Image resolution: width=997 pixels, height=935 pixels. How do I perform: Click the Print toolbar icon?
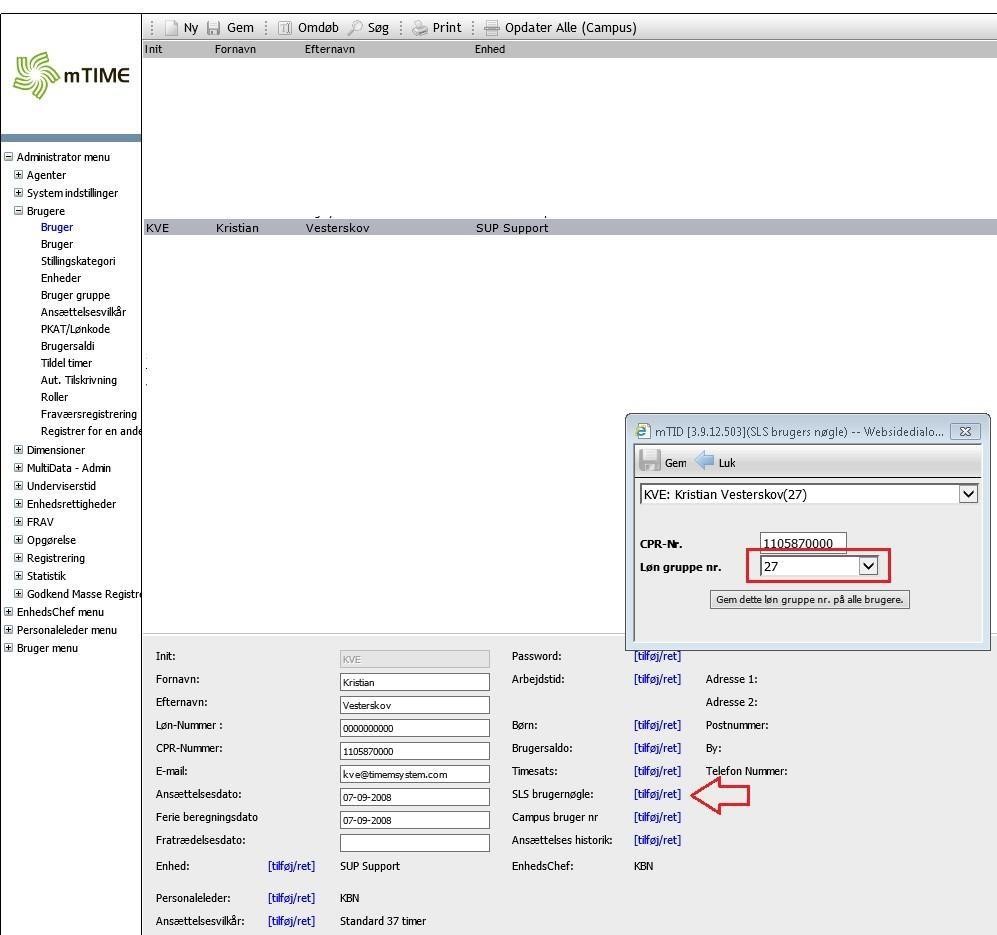(420, 28)
